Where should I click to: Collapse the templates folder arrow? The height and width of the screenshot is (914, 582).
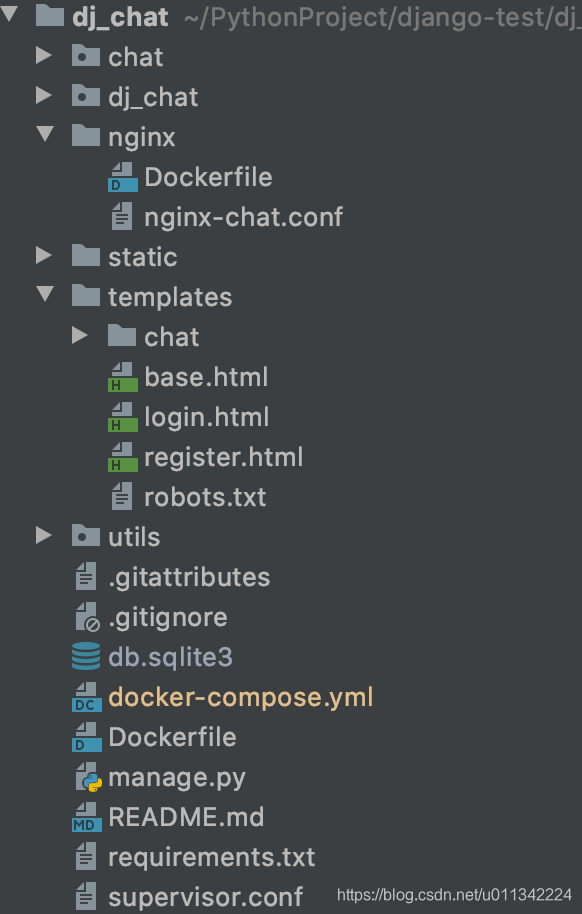(45, 294)
